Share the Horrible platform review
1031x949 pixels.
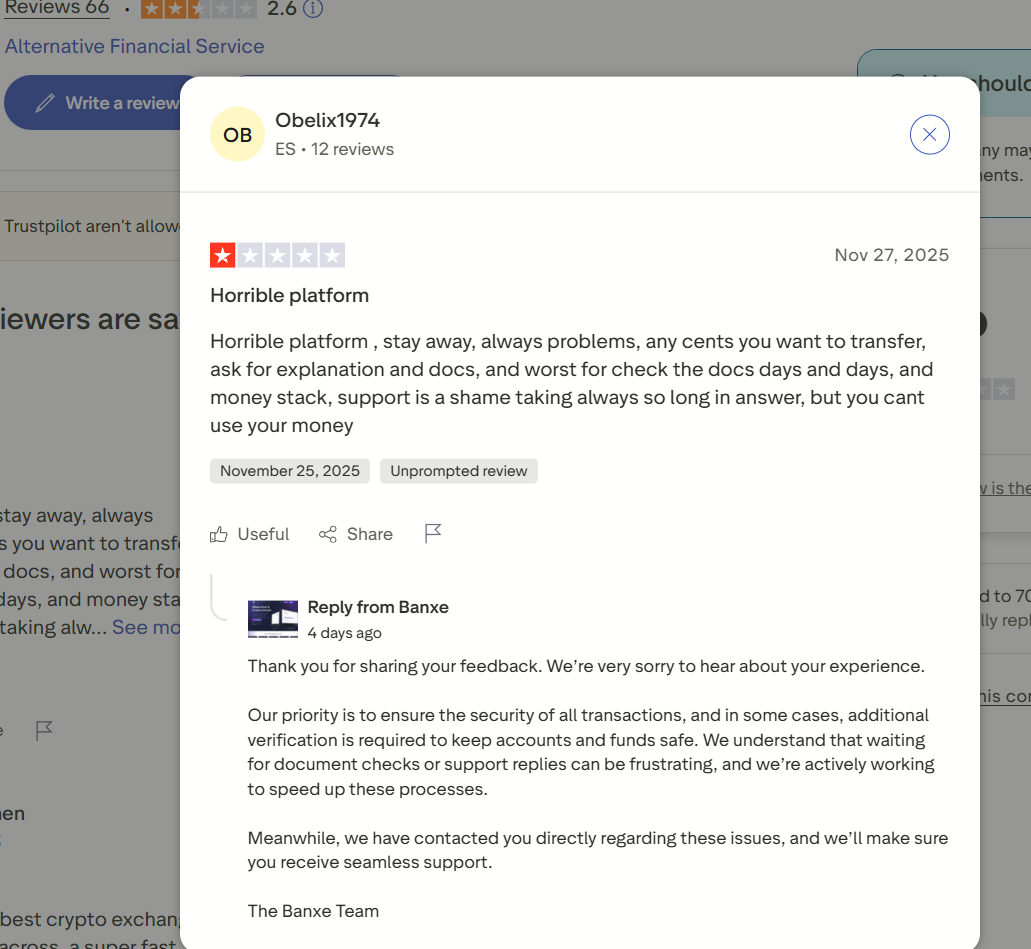[x=356, y=534]
